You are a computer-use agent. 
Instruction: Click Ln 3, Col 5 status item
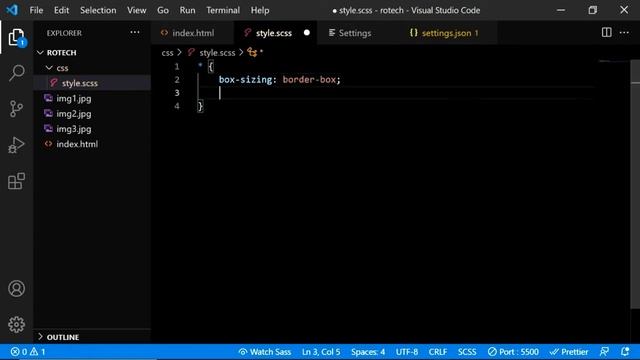tap(321, 351)
